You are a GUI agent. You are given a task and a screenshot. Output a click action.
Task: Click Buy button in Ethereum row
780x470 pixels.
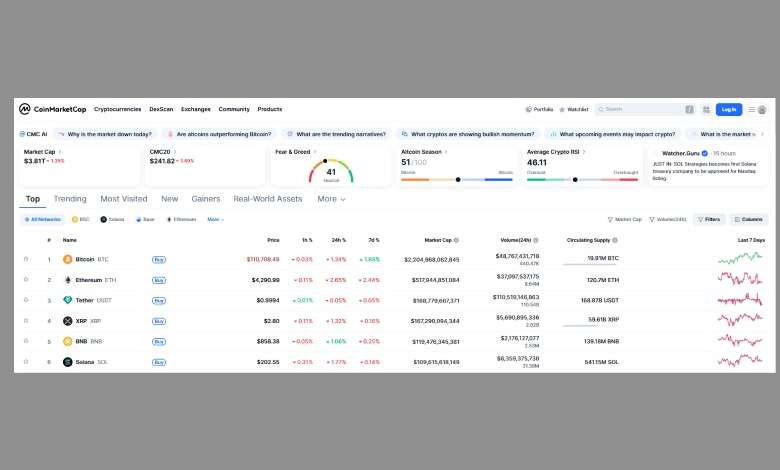tap(159, 280)
